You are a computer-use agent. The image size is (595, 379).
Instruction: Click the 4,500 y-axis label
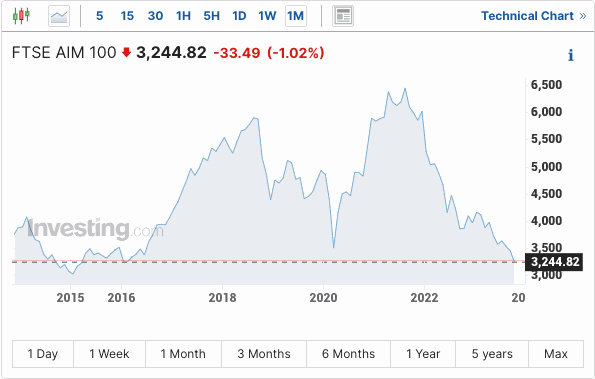546,194
